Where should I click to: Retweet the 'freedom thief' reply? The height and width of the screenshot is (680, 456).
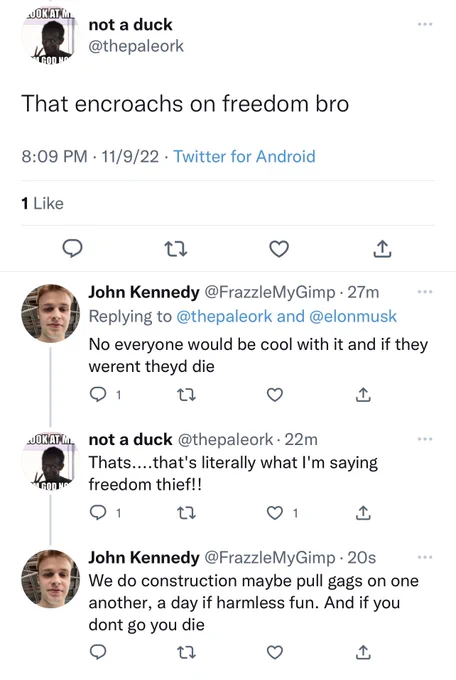[x=187, y=513]
